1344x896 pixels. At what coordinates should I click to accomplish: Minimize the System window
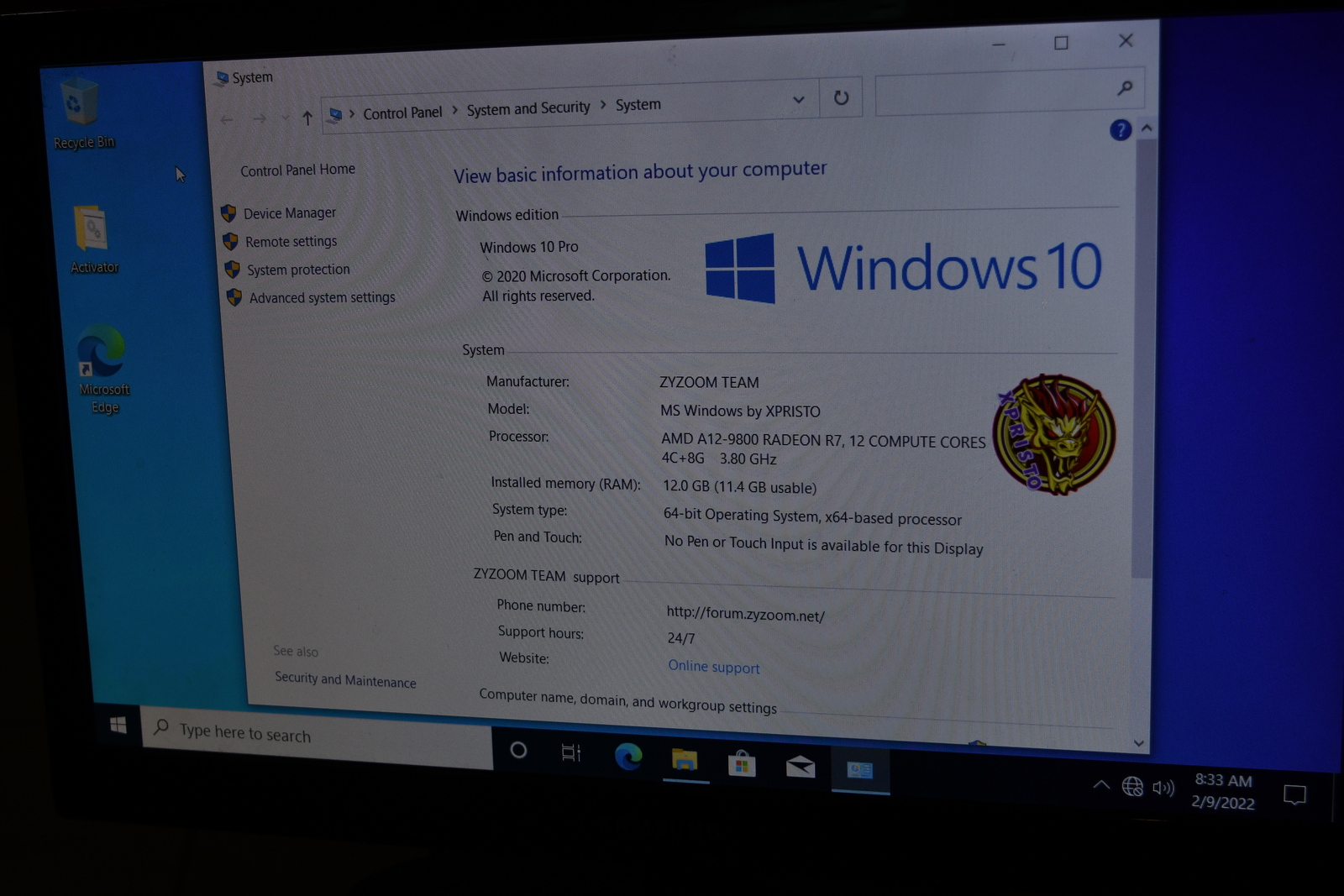(x=998, y=45)
